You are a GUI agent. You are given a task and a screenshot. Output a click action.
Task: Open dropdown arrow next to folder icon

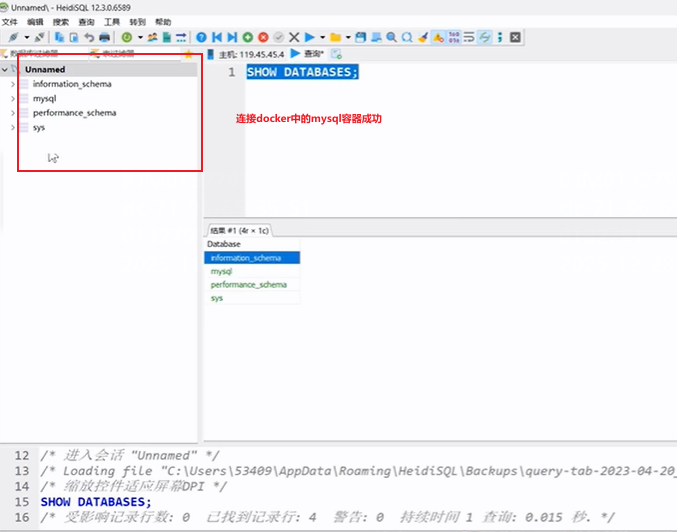click(348, 38)
